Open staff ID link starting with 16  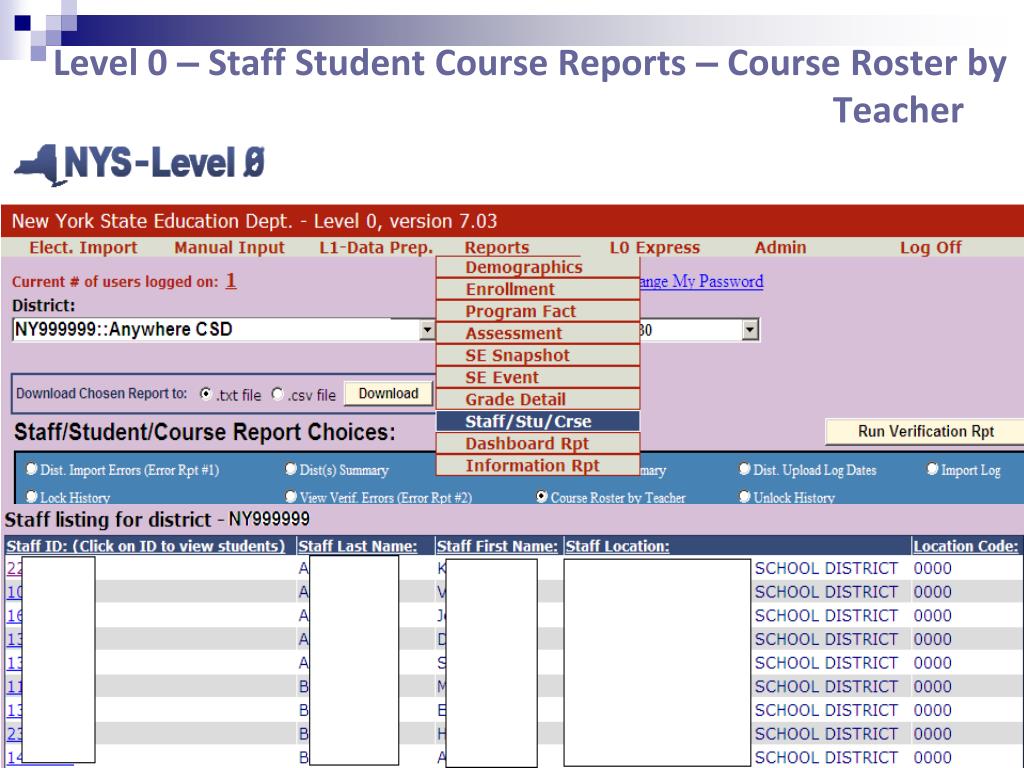click(x=14, y=615)
